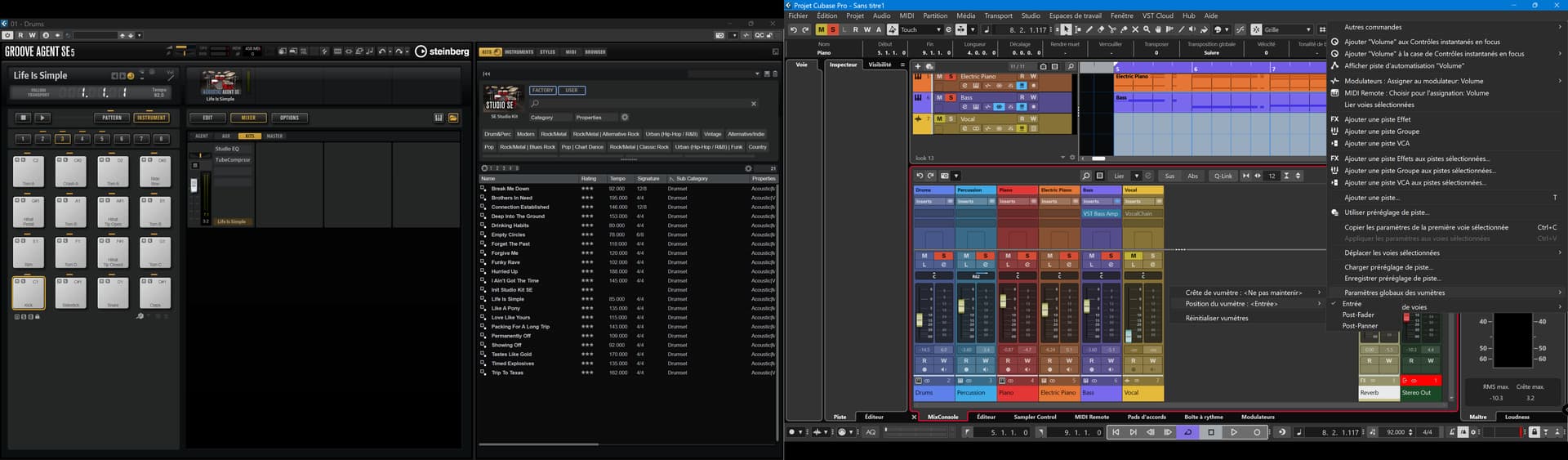Screen dimensions: 1568x460
Task: Open the Fichier menu
Action: [798, 16]
